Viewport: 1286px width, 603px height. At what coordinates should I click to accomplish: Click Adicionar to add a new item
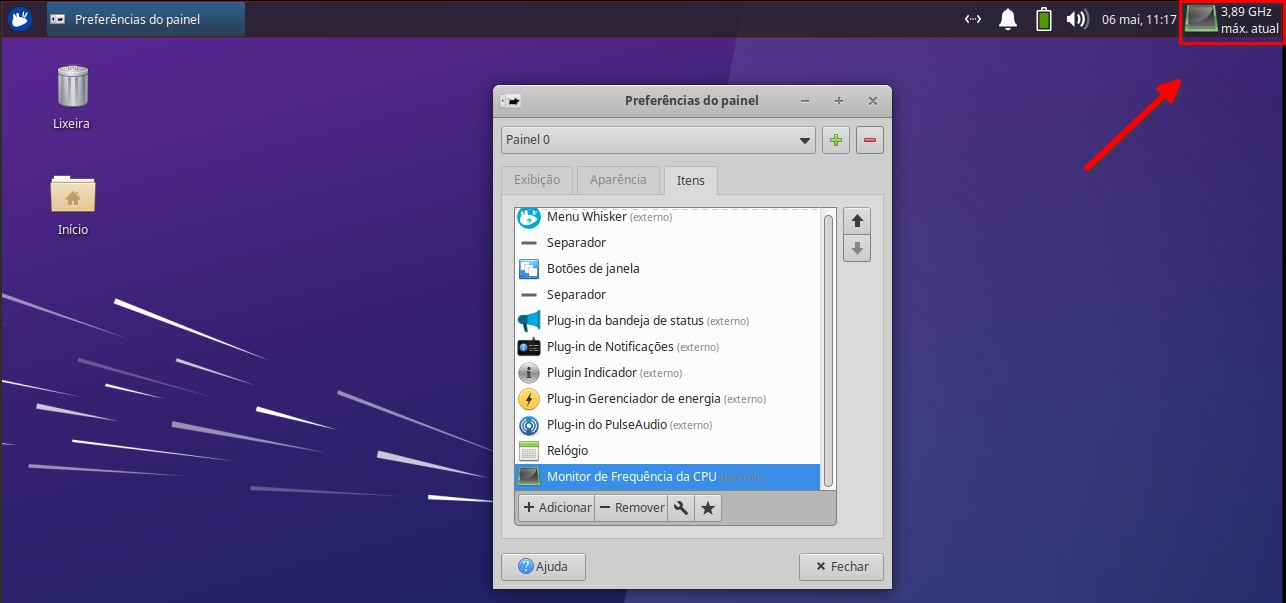pyautogui.click(x=556, y=507)
